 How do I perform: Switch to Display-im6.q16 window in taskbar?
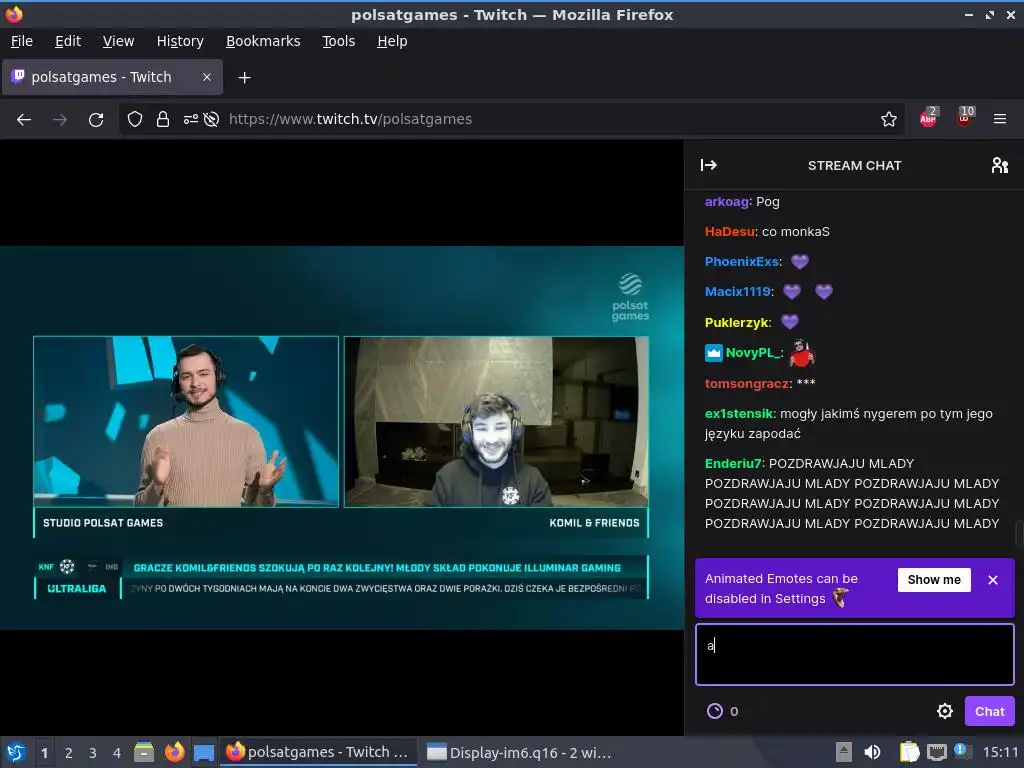click(x=519, y=753)
